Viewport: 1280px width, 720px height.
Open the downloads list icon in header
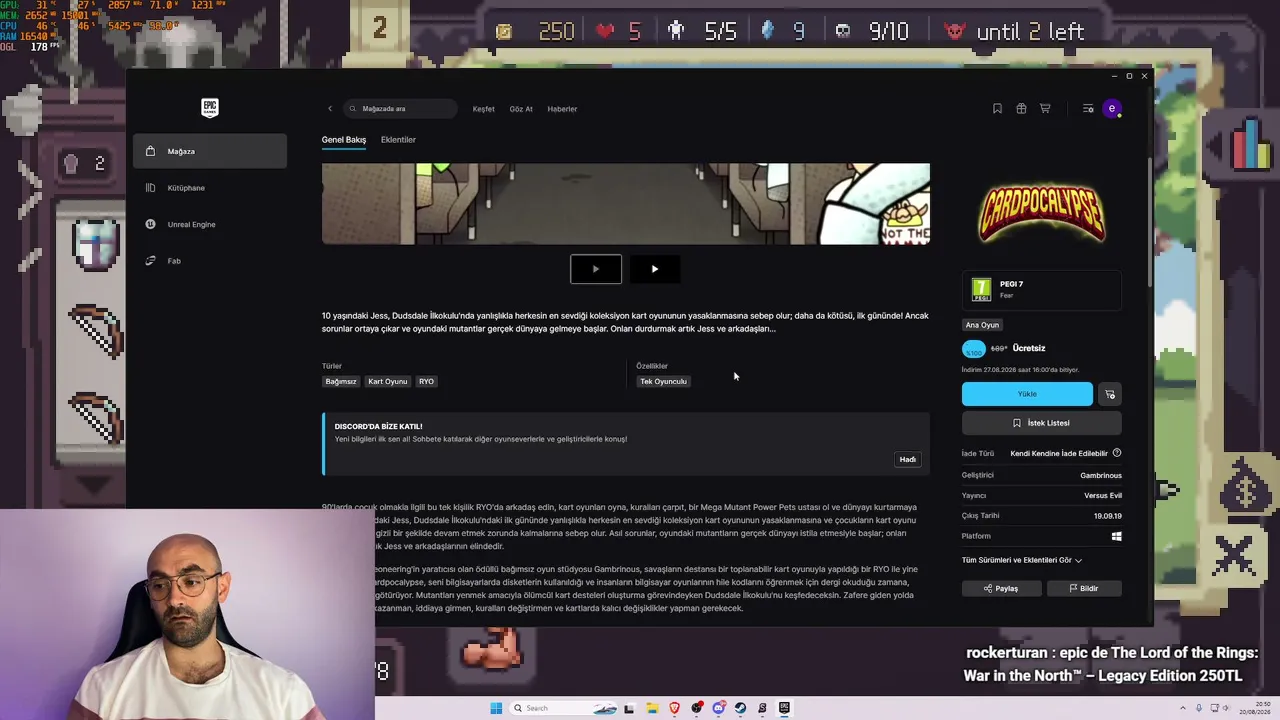(1088, 109)
